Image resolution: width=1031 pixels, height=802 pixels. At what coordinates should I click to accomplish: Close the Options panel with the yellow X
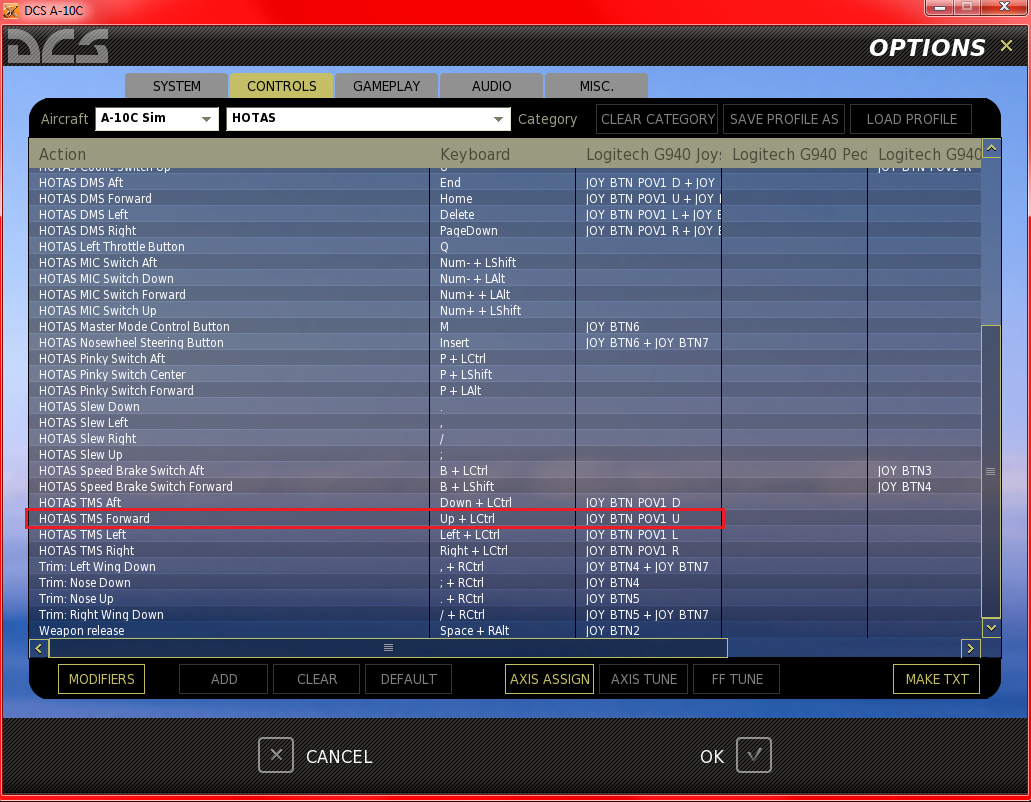pos(1006,46)
